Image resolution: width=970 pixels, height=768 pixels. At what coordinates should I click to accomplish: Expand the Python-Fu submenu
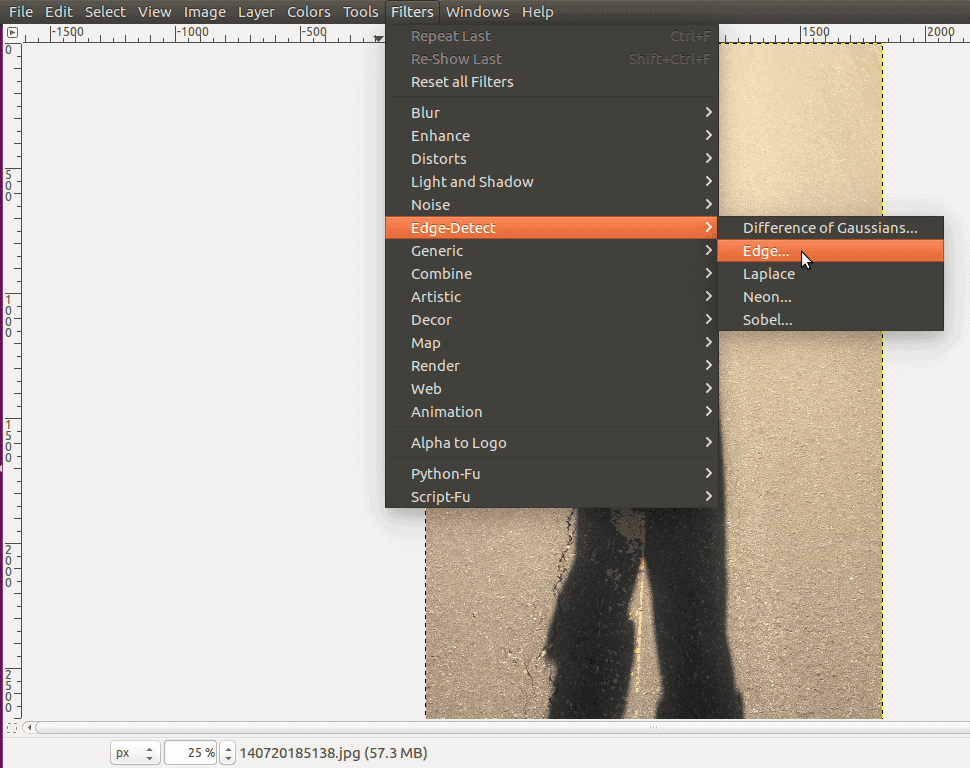551,473
